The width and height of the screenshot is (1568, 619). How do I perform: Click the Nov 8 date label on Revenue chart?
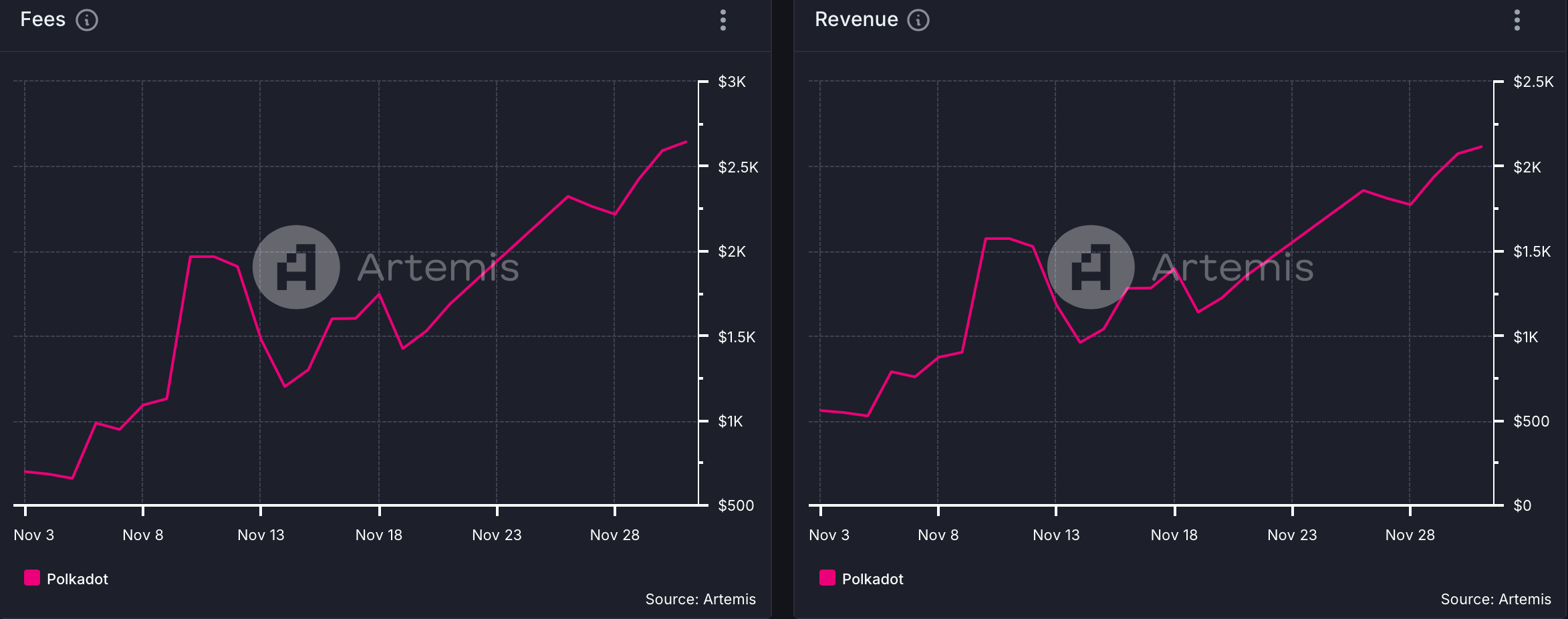click(938, 535)
